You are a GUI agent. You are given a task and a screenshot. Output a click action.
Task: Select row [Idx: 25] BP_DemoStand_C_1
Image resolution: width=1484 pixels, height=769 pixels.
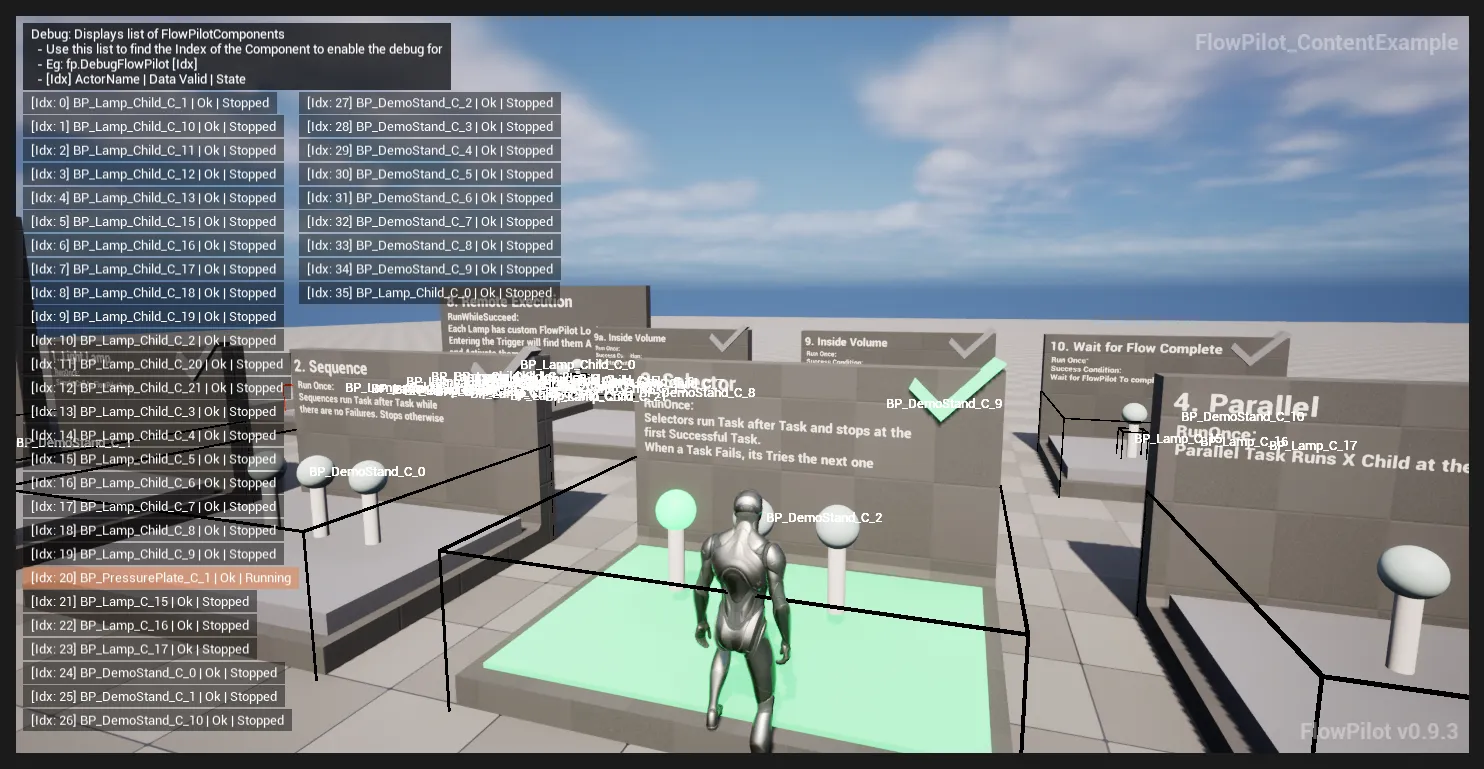click(x=154, y=697)
